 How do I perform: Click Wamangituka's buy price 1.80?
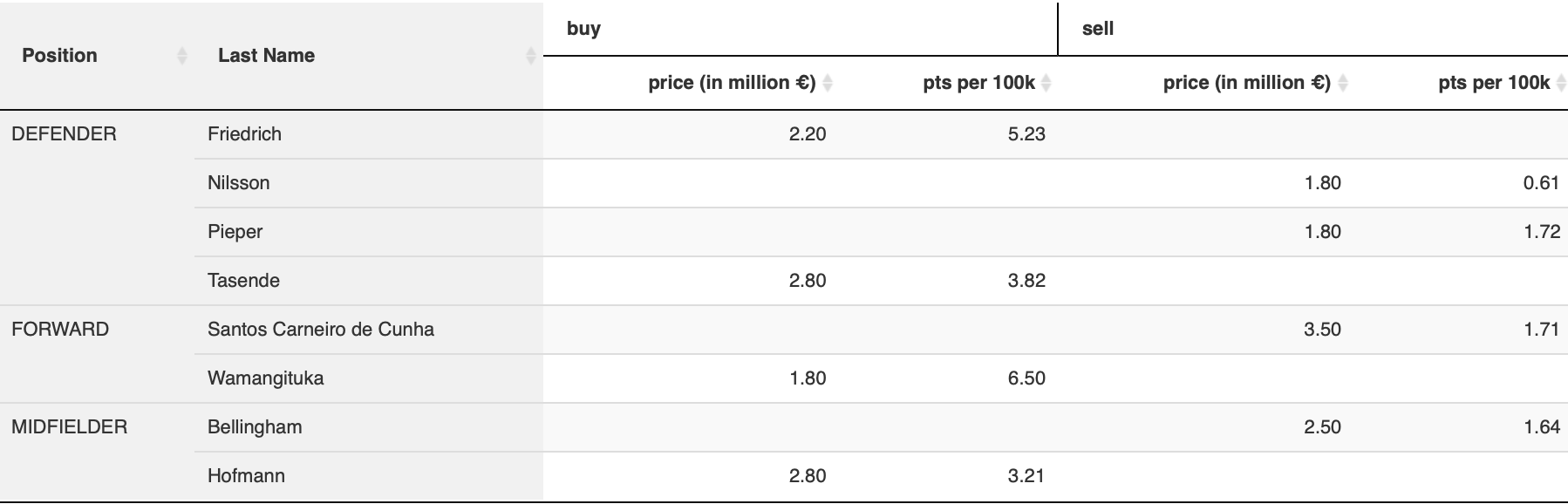807,378
